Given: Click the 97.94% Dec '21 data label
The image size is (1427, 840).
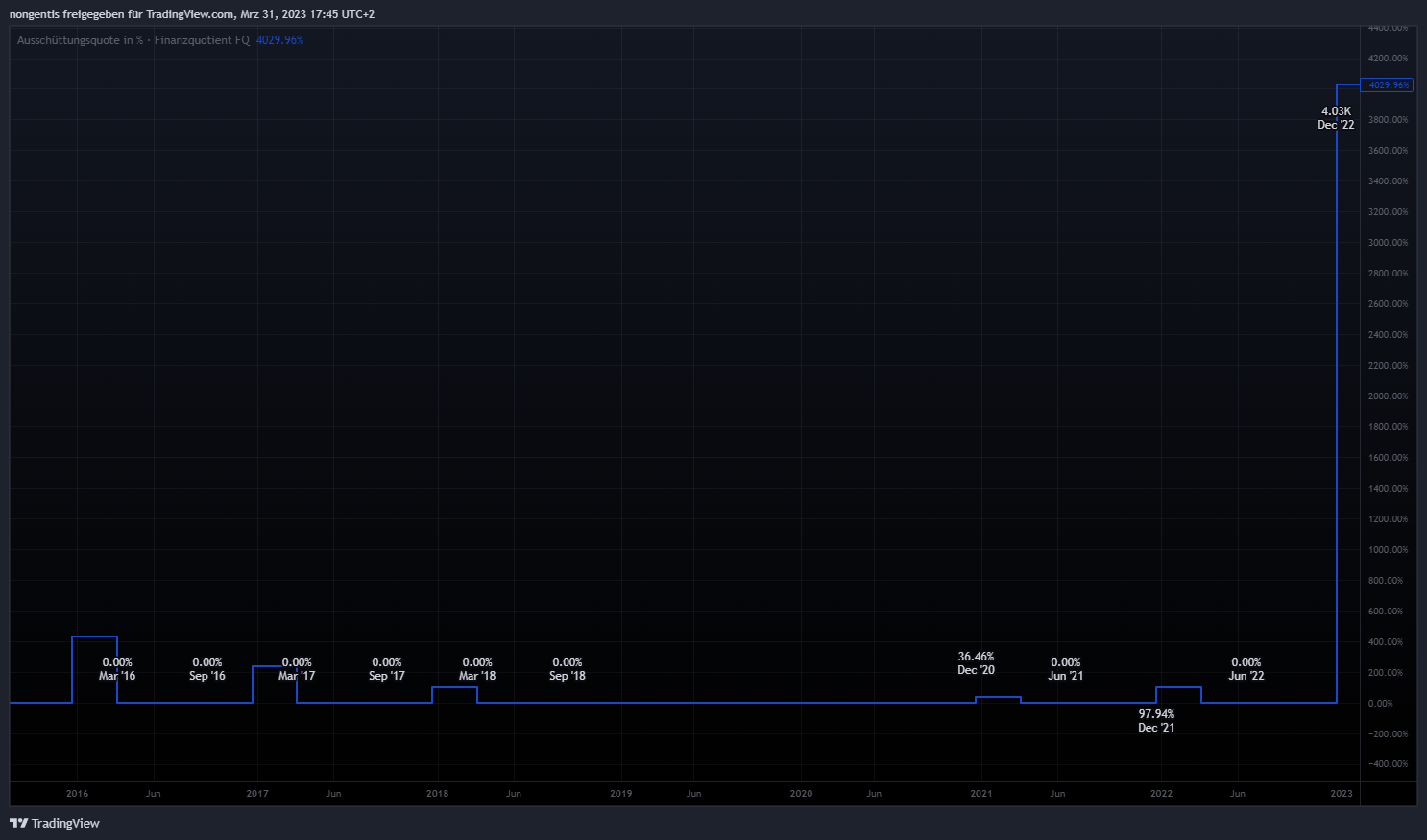Looking at the screenshot, I should point(1156,721).
